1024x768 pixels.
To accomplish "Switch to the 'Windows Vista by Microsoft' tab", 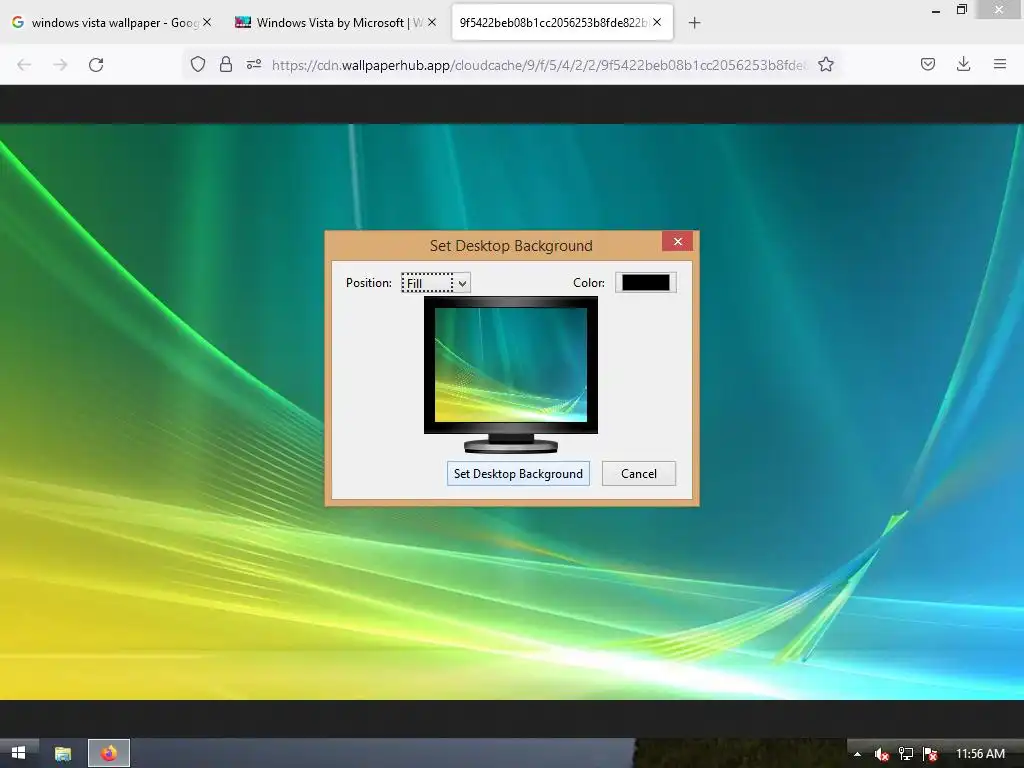I will [x=336, y=23].
